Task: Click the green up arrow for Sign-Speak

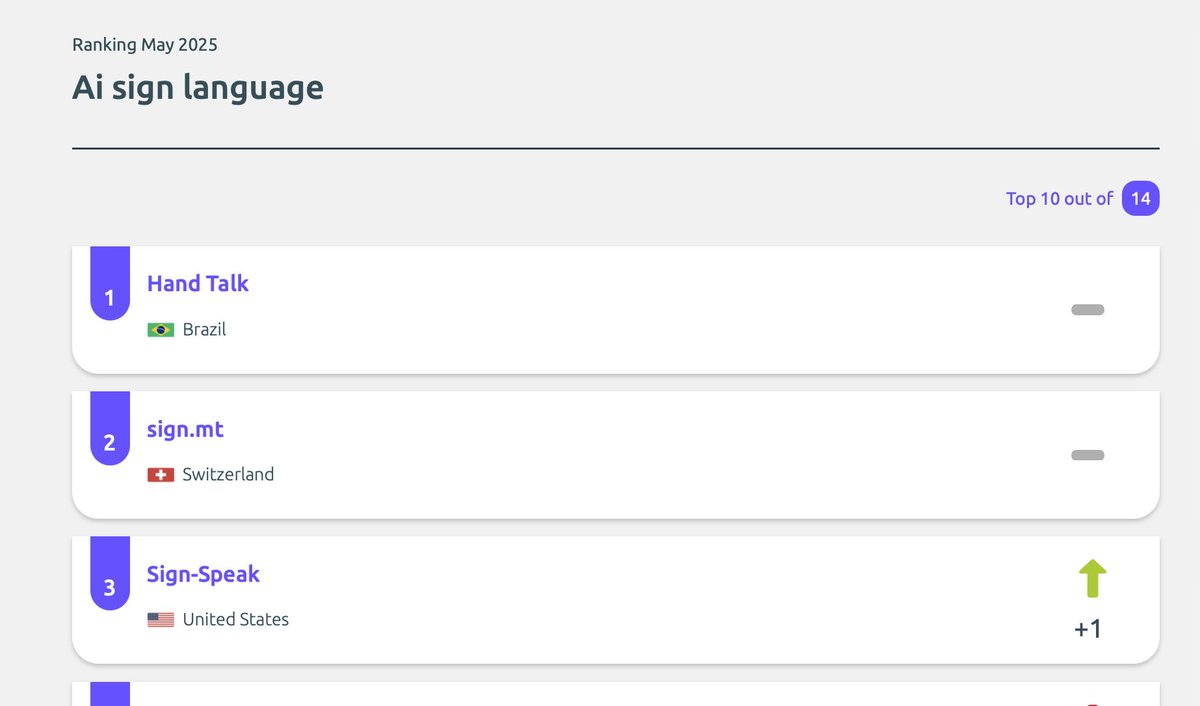Action: tap(1092, 579)
